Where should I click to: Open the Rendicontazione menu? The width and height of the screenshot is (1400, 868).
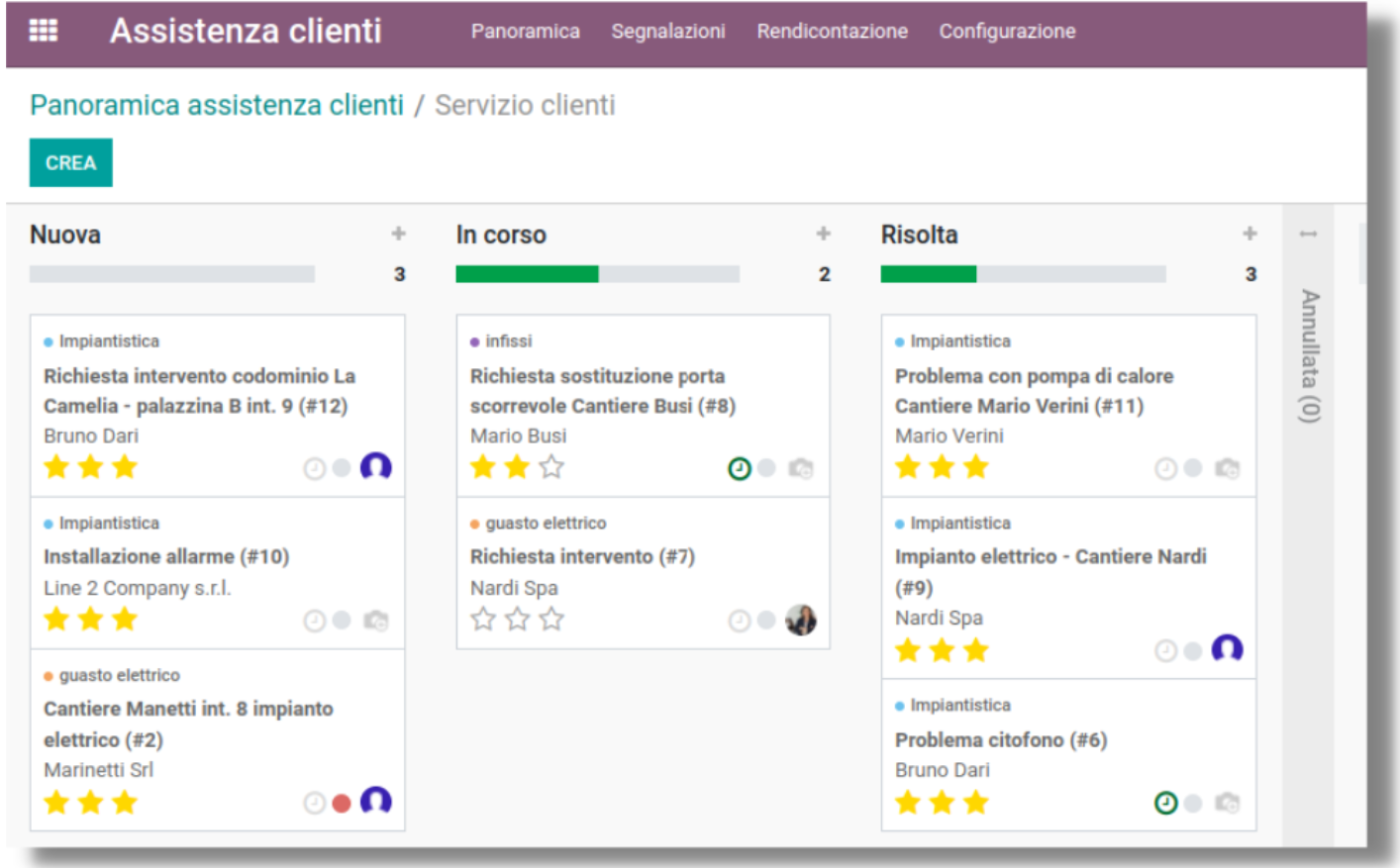point(832,31)
